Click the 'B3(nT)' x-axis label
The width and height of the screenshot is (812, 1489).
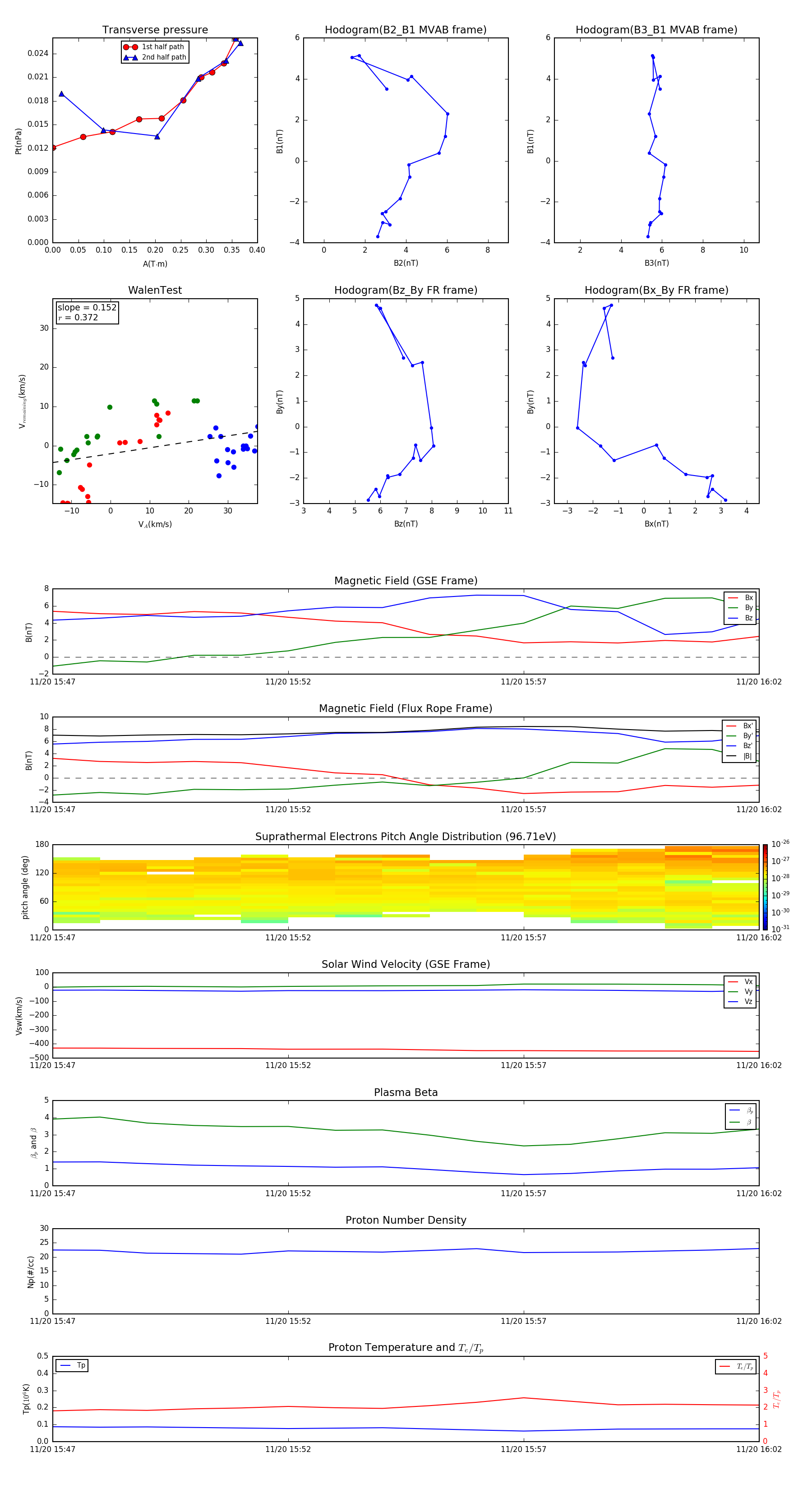click(656, 263)
